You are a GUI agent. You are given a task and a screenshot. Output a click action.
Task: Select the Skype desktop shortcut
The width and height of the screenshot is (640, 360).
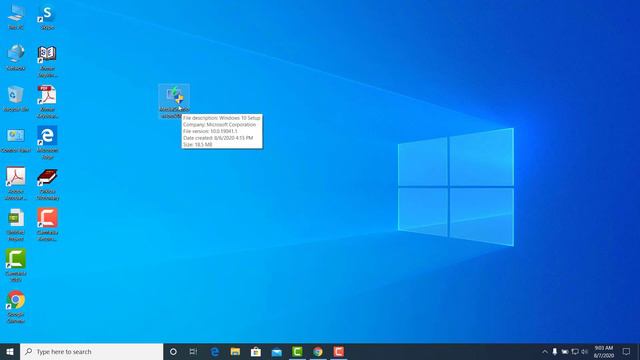pos(47,17)
